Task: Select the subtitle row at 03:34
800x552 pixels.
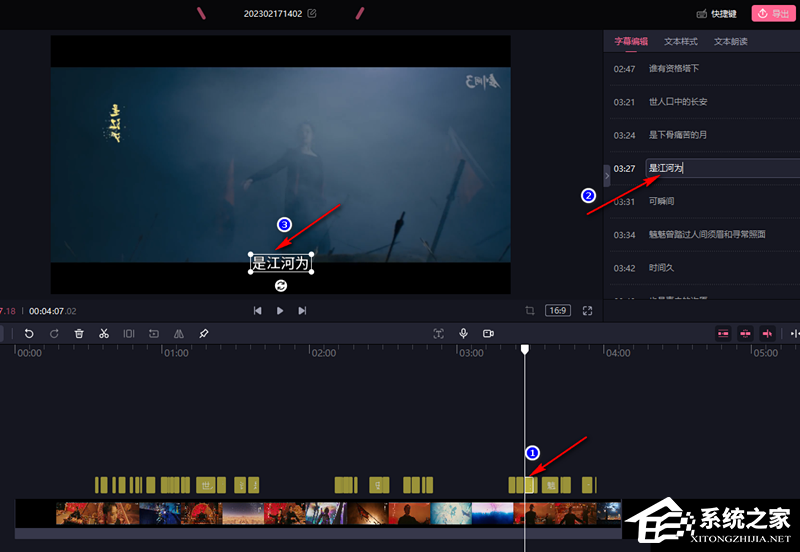Action: point(704,235)
